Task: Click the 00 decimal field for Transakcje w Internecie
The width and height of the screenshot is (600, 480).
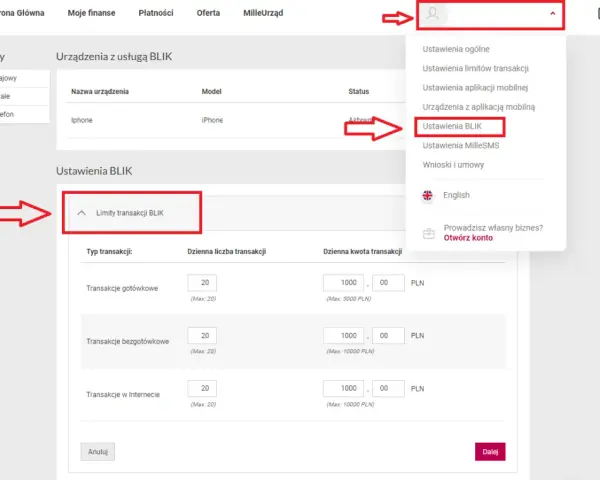Action: (x=388, y=389)
